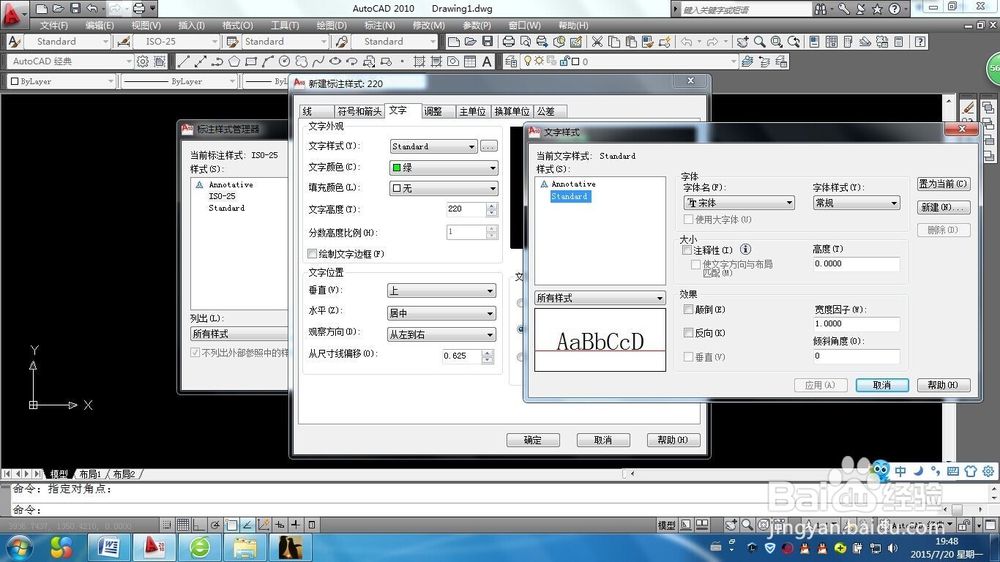Viewport: 1000px width, 562px height.
Task: Open the AutoCAD Classic workspace dropdown
Action: (70, 61)
